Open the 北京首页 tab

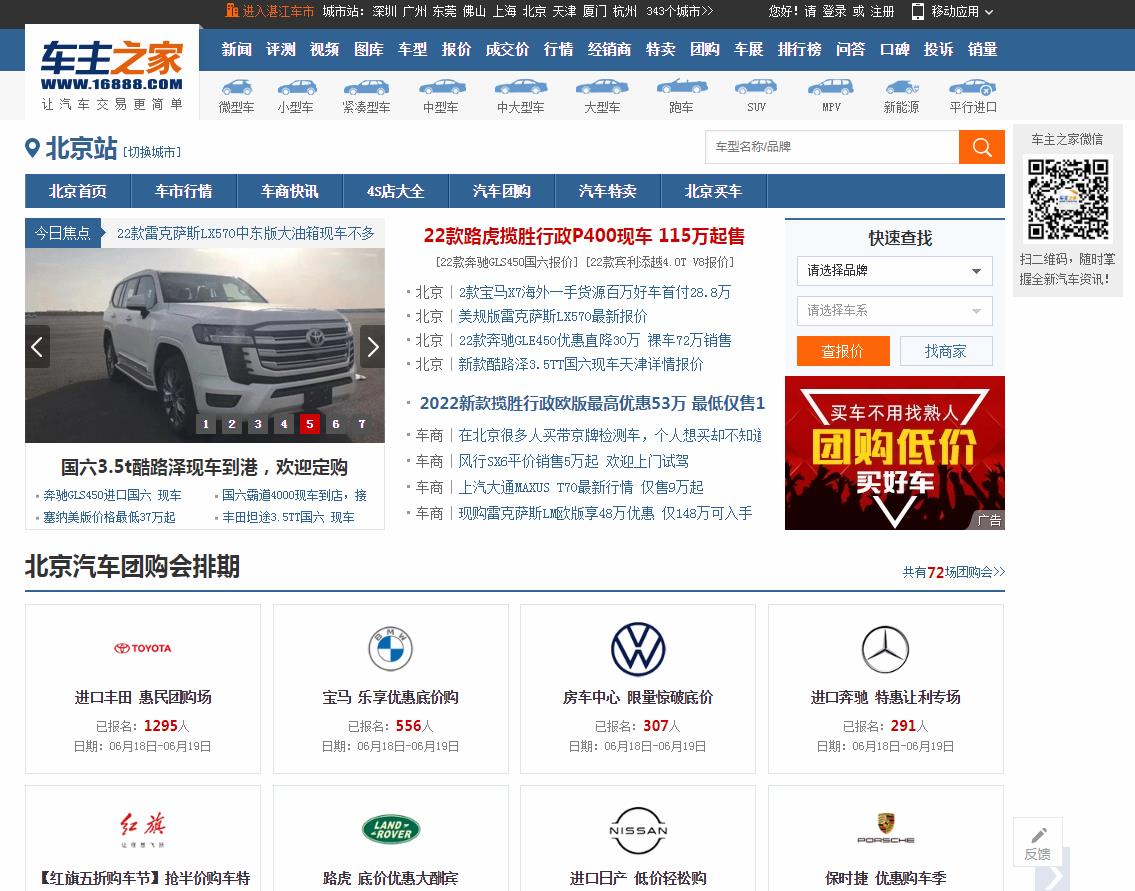click(x=77, y=191)
